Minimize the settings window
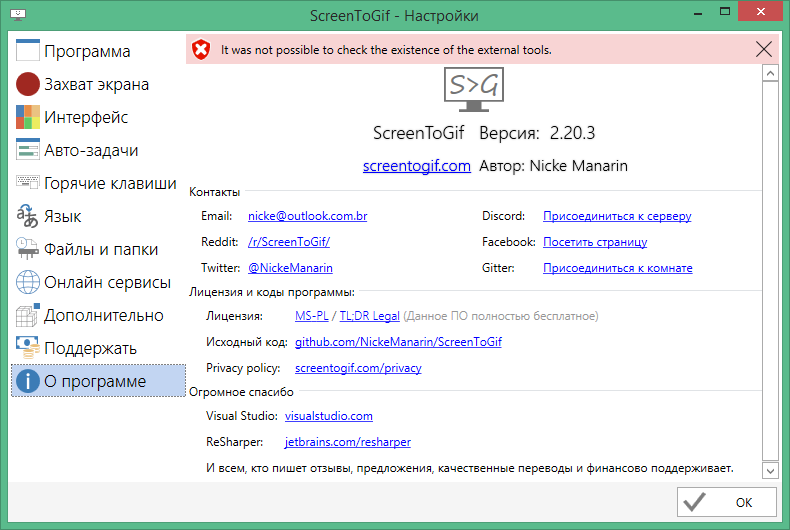The image size is (790, 530). 698,12
